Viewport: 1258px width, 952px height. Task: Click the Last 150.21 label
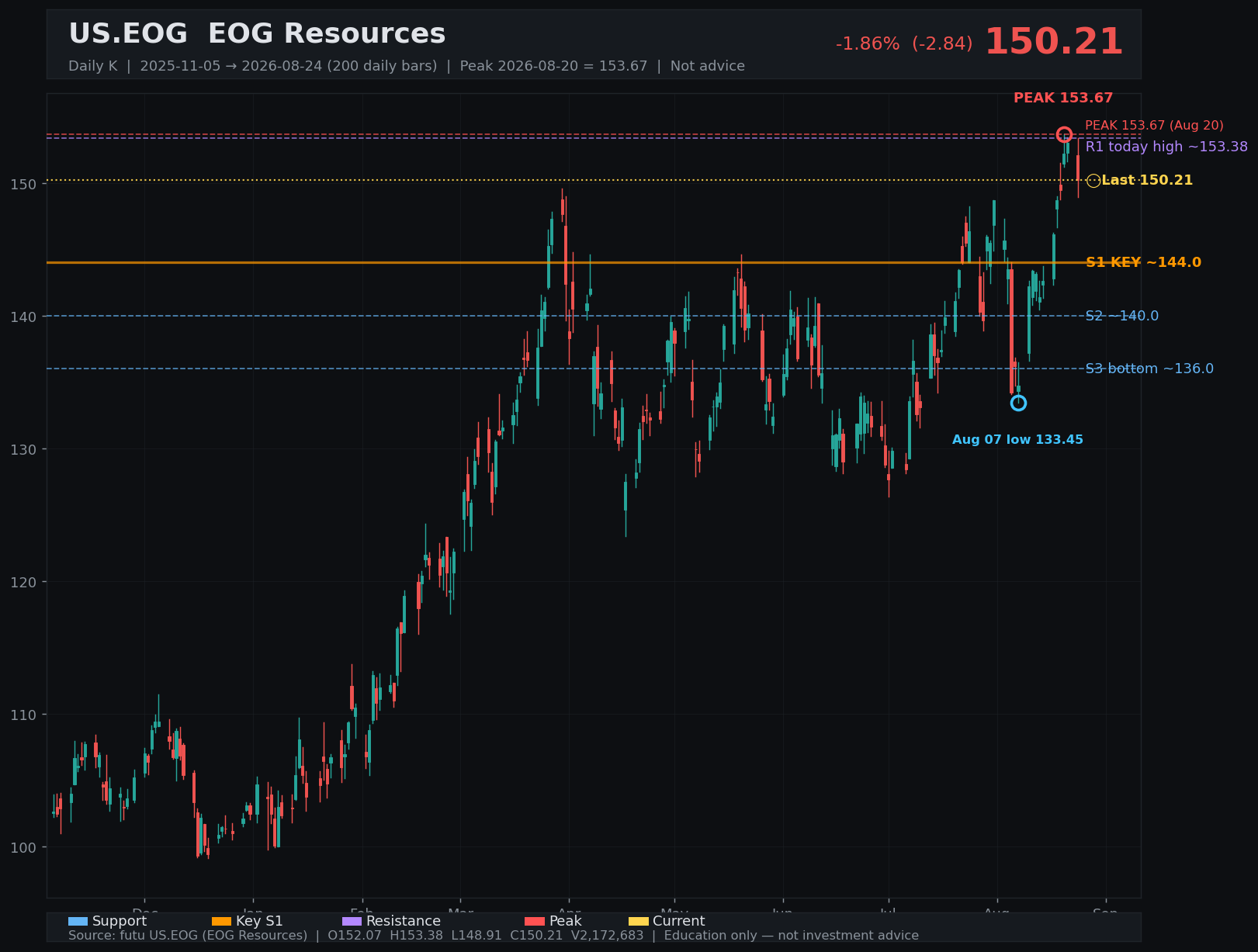(x=1147, y=180)
